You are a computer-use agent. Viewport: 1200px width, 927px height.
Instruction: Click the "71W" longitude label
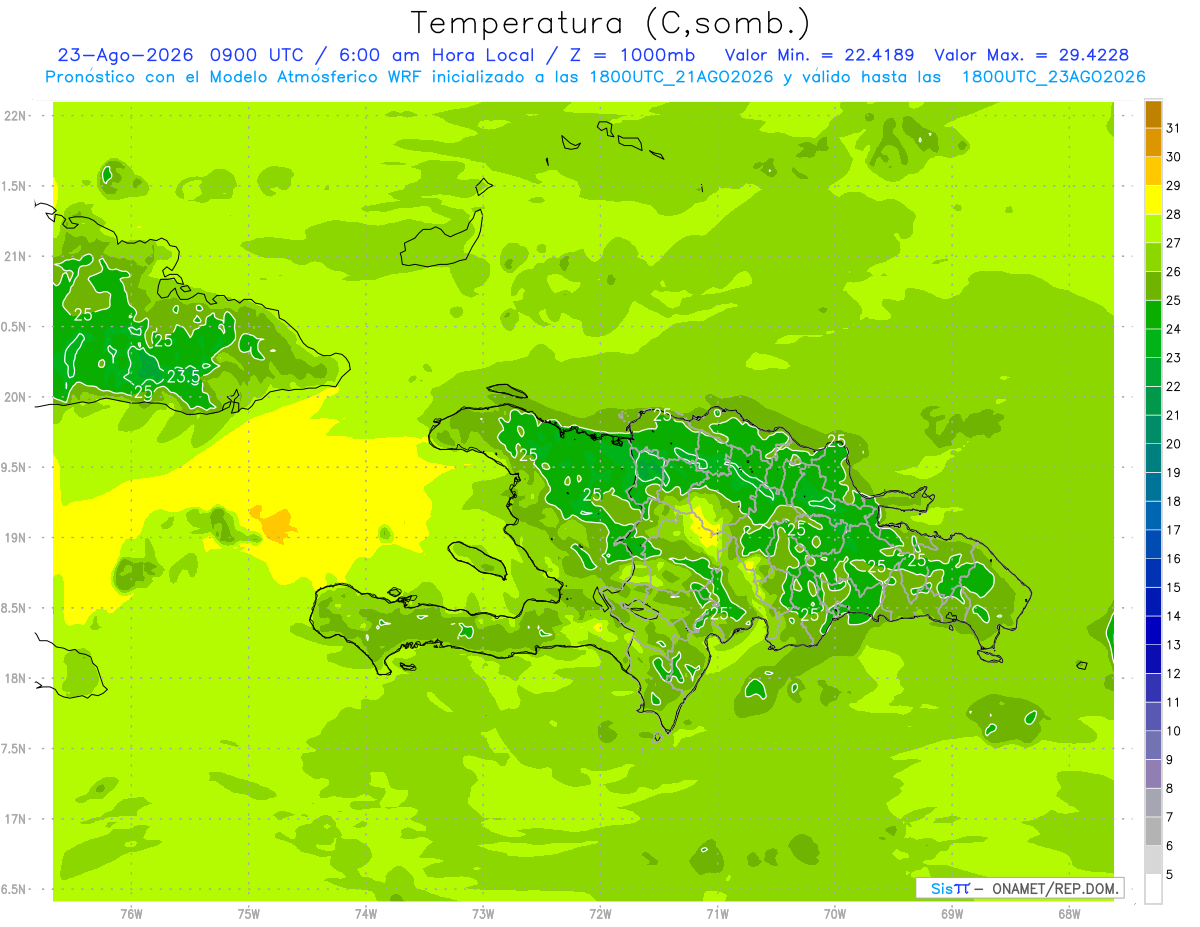(717, 913)
